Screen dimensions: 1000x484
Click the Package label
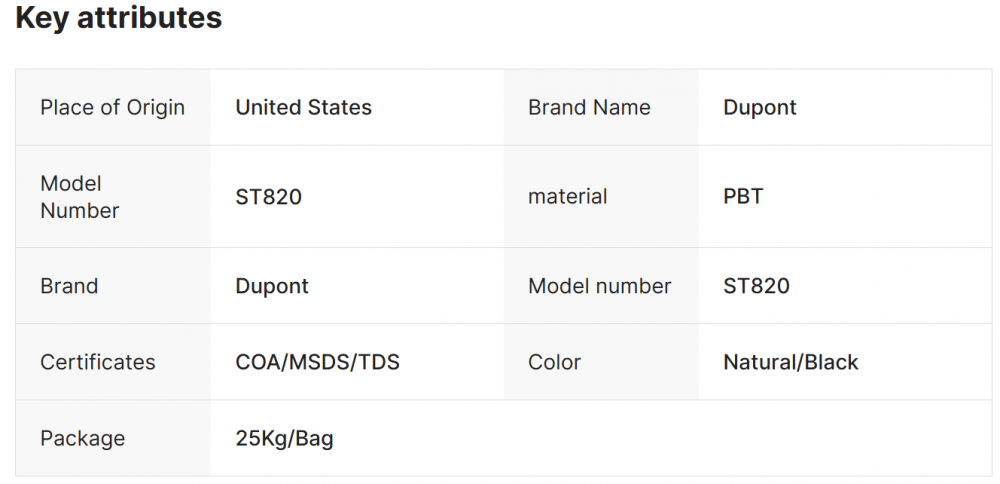coord(82,438)
